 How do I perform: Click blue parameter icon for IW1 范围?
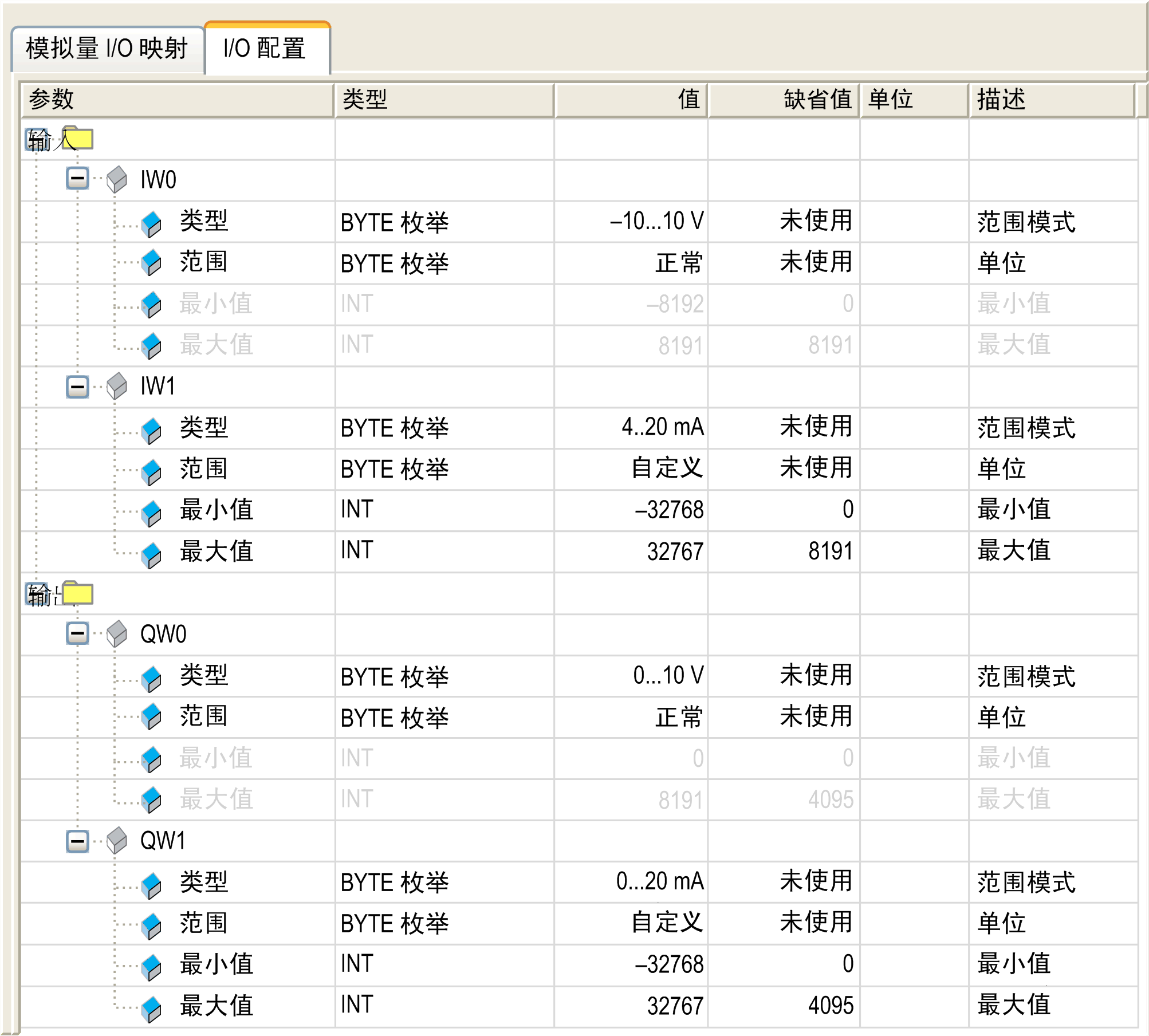coord(151,472)
